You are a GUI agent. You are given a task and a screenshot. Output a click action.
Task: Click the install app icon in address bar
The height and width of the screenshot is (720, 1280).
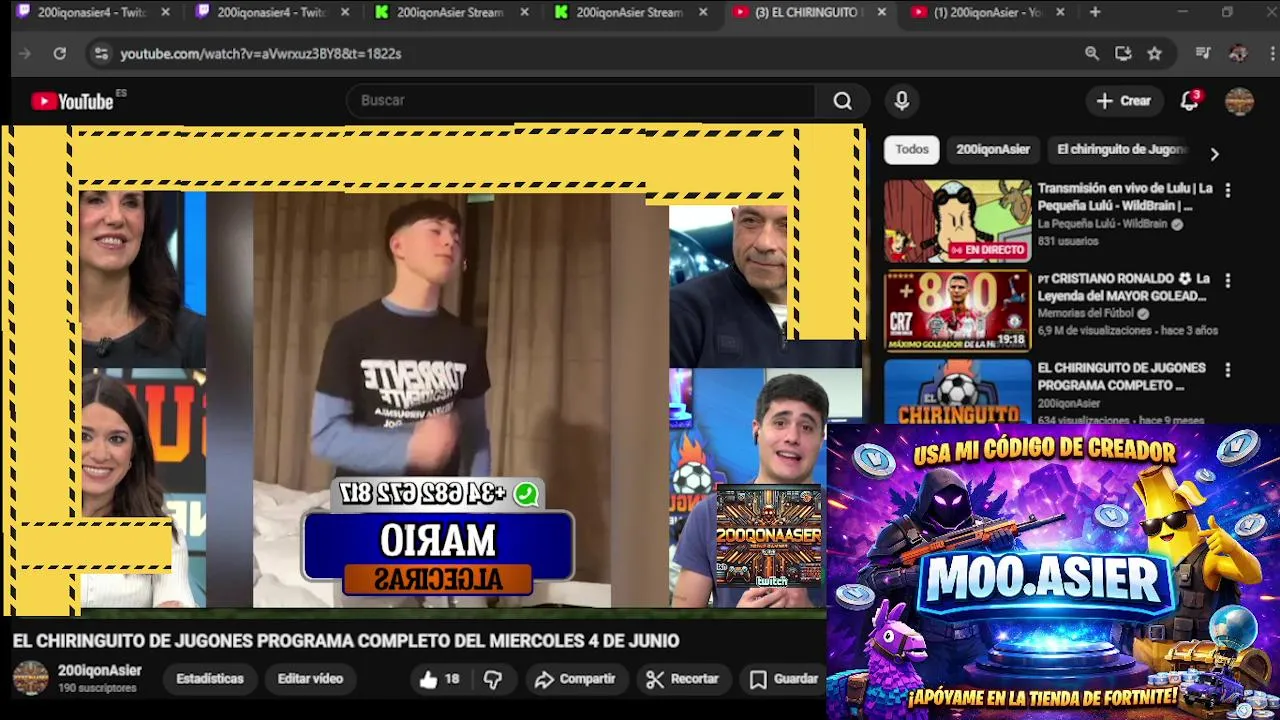[x=1123, y=54]
